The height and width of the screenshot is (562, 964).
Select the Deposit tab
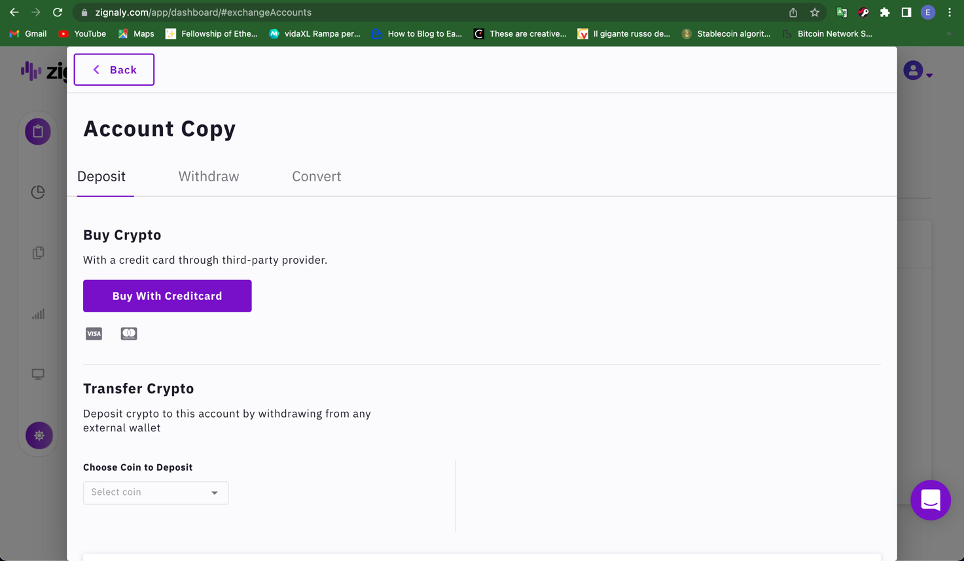(x=101, y=176)
